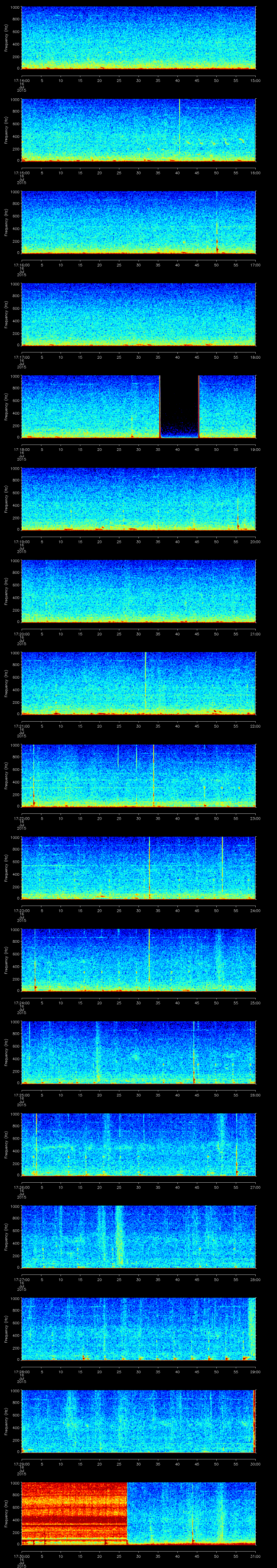The height and width of the screenshot is (1568, 277).
Task: Select the spectrogram panel starting at 17:20:00
Action: click(x=138, y=591)
